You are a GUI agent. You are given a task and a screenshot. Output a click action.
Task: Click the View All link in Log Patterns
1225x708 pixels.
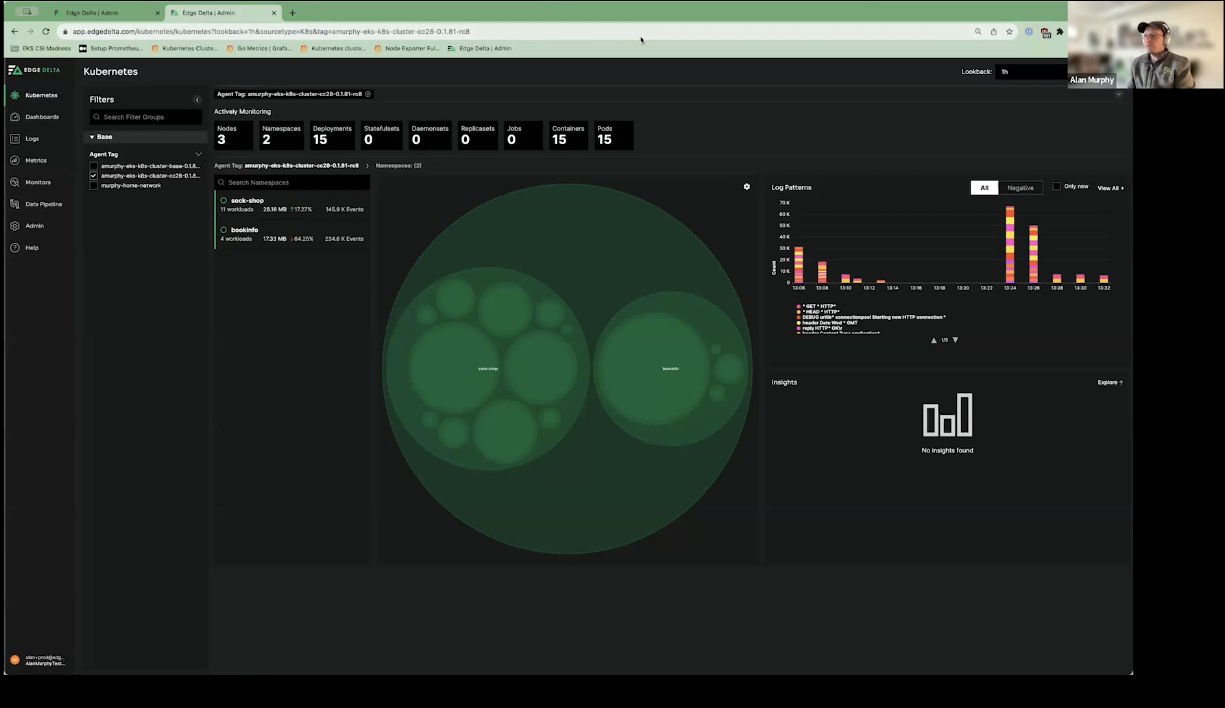[1109, 188]
